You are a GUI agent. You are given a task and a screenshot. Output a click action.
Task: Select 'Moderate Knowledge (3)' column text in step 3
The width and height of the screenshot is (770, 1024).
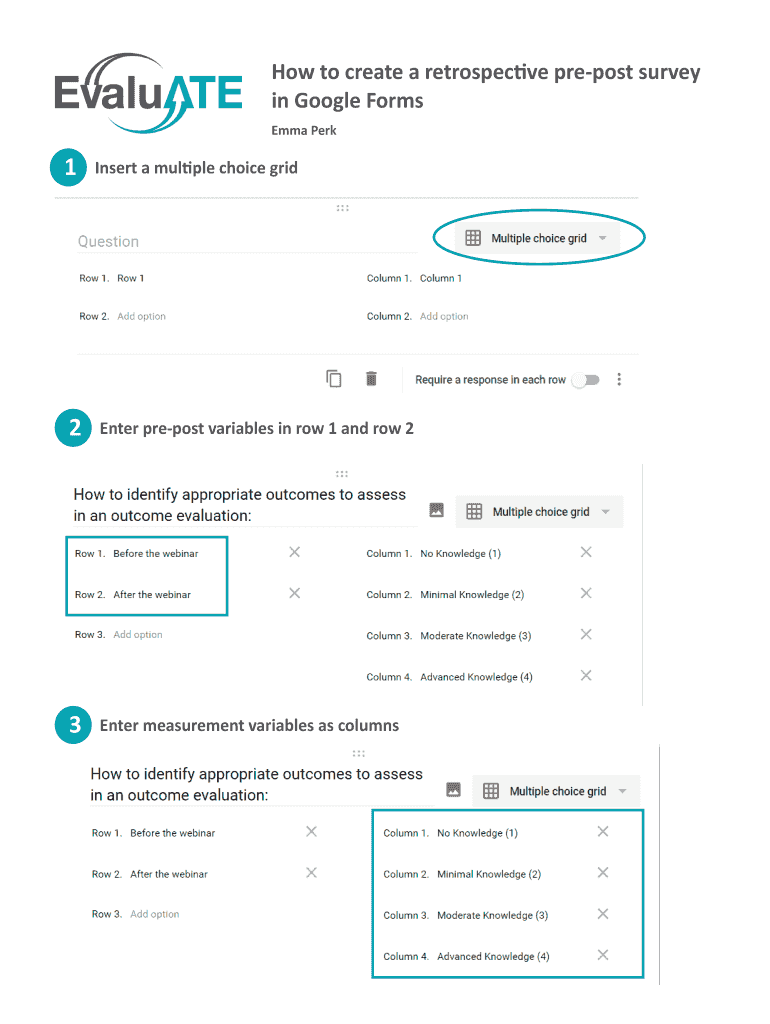[492, 915]
